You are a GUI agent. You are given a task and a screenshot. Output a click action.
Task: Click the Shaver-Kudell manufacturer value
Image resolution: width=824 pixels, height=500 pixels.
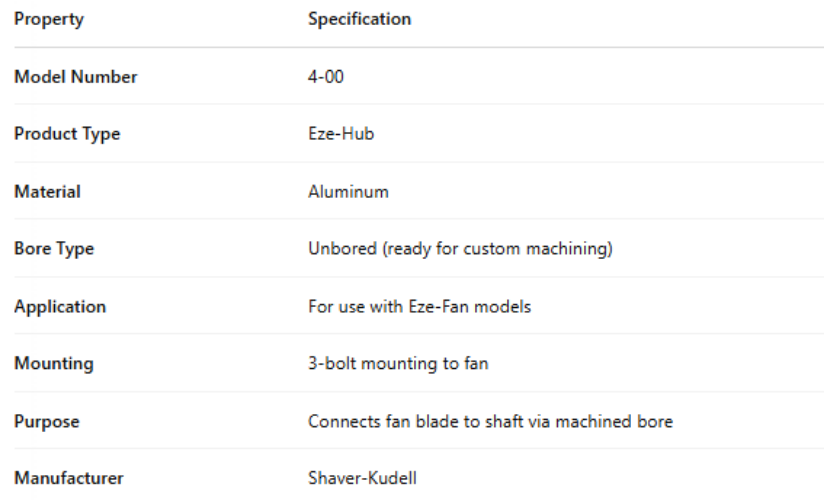tap(362, 478)
